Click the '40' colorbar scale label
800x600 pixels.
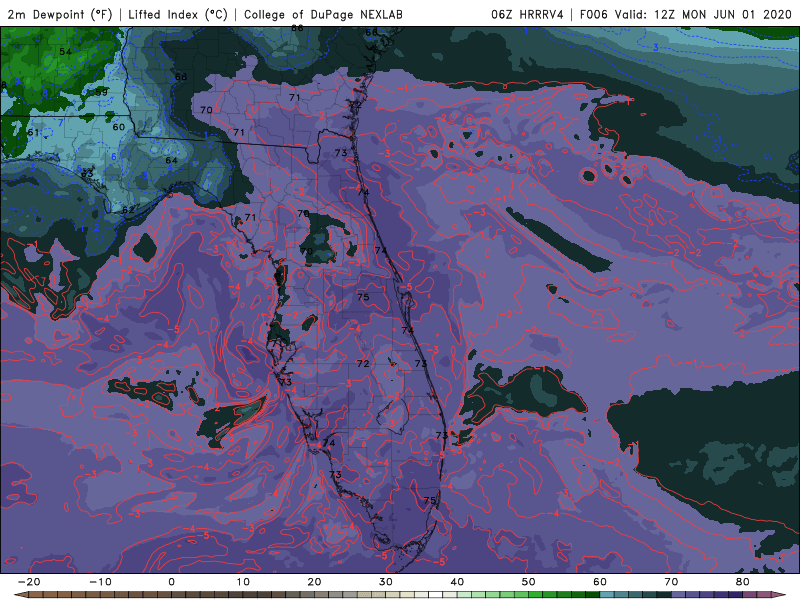[457, 582]
